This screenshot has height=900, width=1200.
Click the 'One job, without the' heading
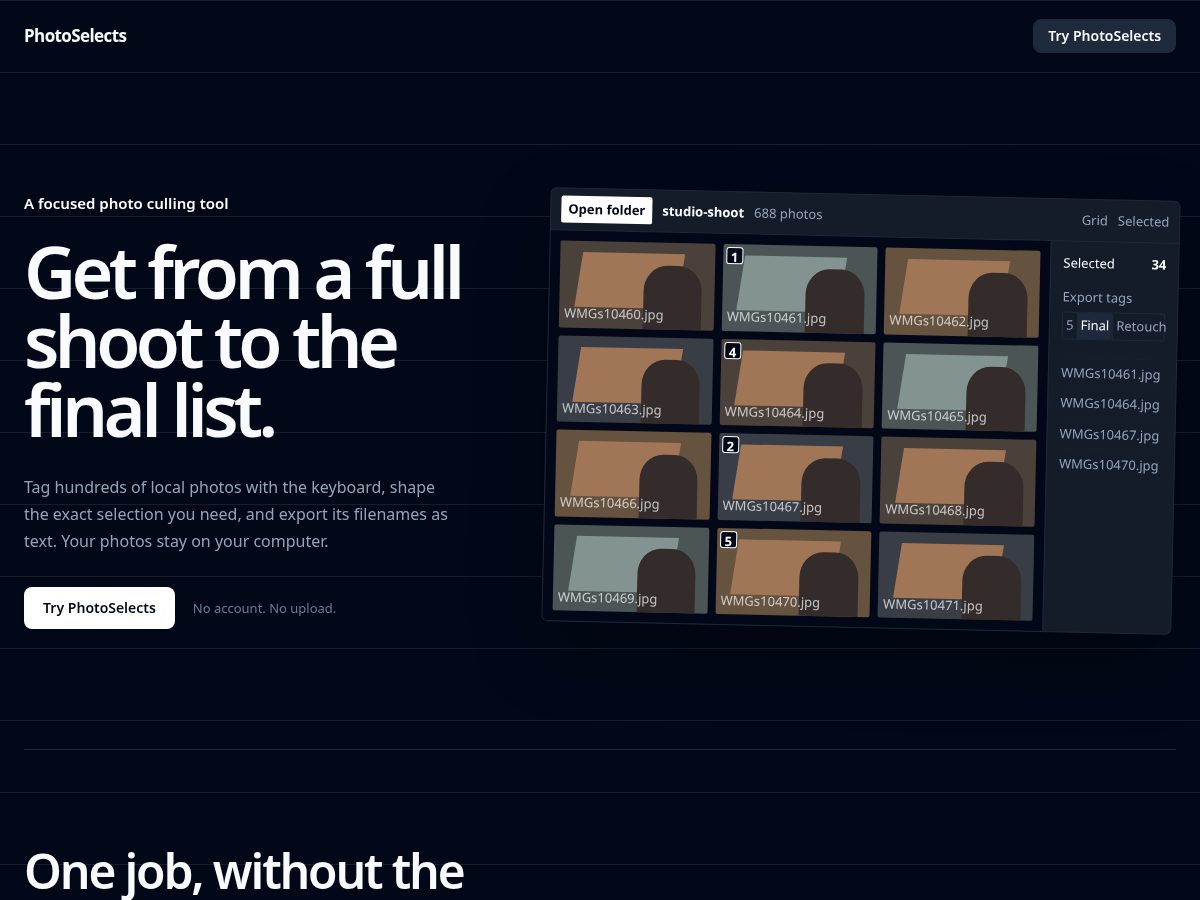coord(244,871)
